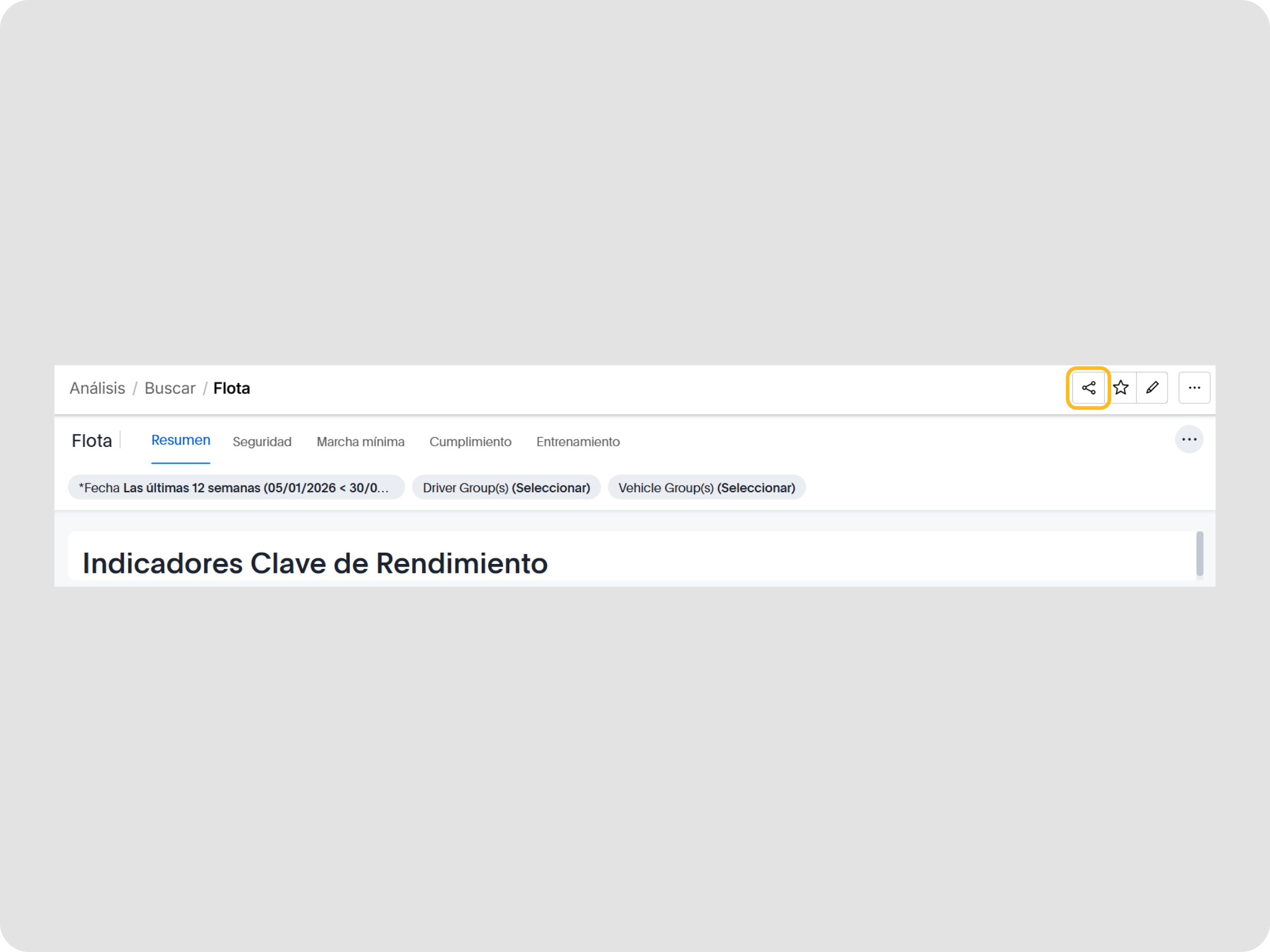Viewport: 1270px width, 952px height.
Task: Click the dashboard vertical scrollbar thumb
Action: click(1199, 553)
